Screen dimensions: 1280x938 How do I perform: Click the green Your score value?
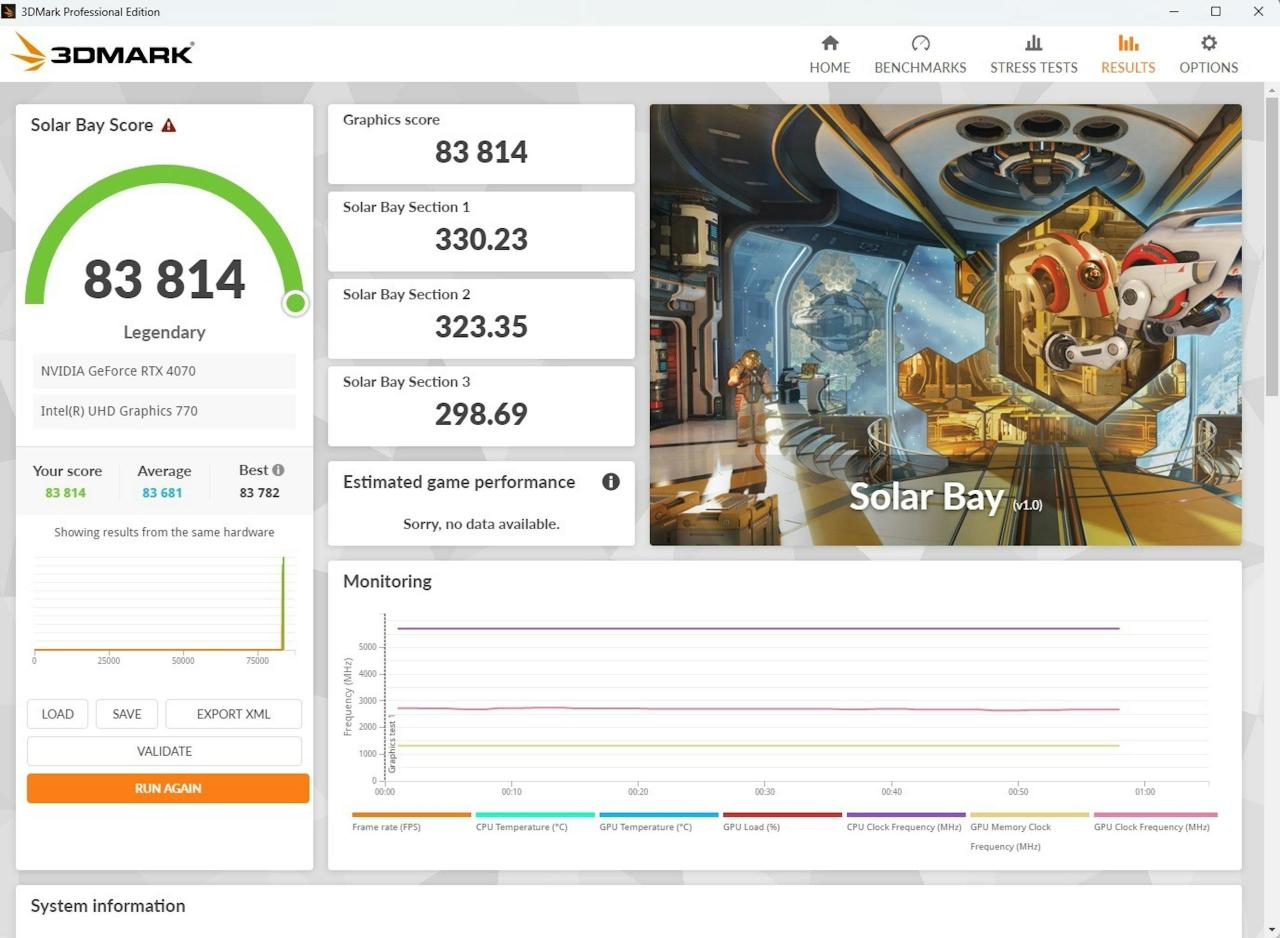[65, 493]
